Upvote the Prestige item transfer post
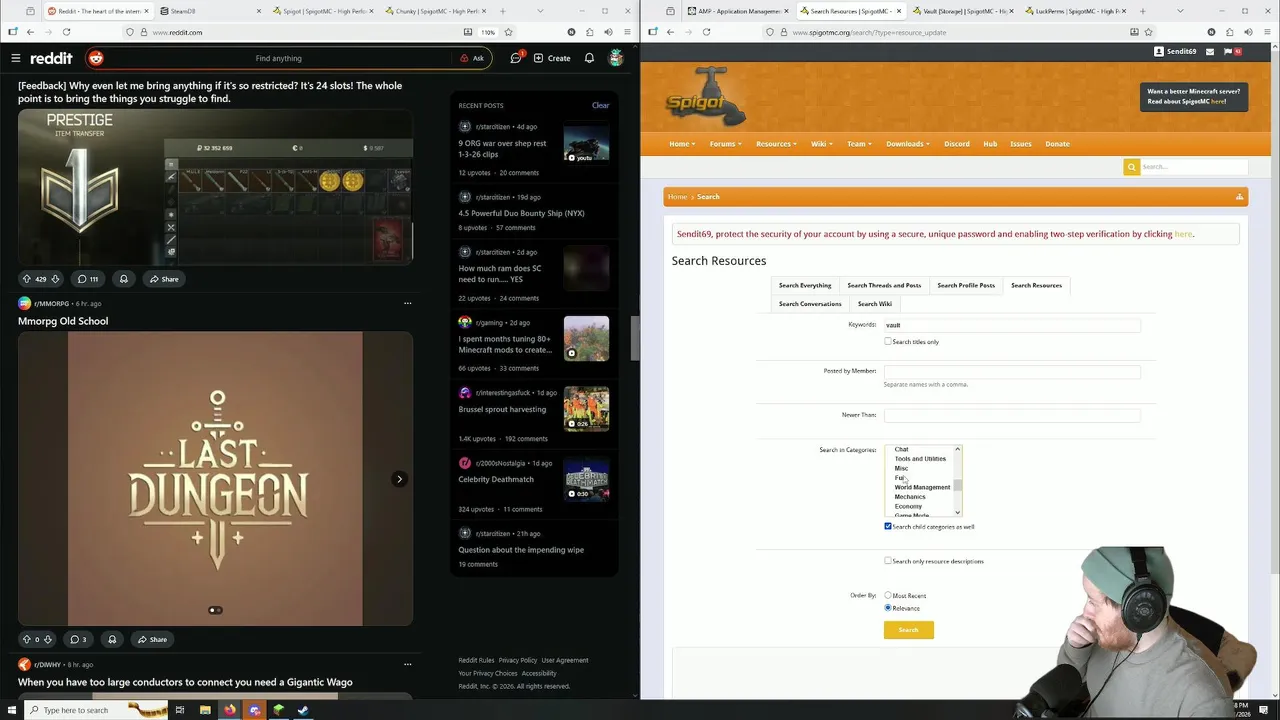This screenshot has width=1280, height=720. click(26, 279)
